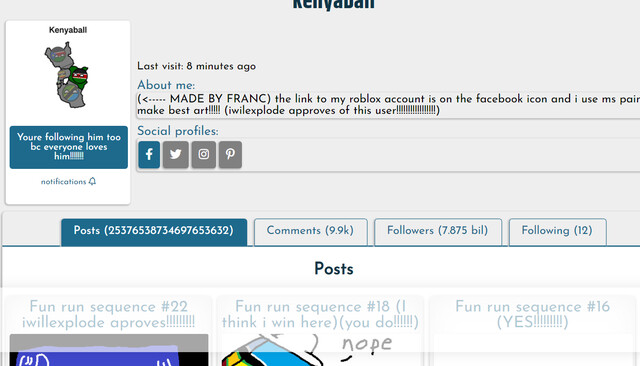Open the Twitter social profile icon
The height and width of the screenshot is (366, 640).
[176, 154]
